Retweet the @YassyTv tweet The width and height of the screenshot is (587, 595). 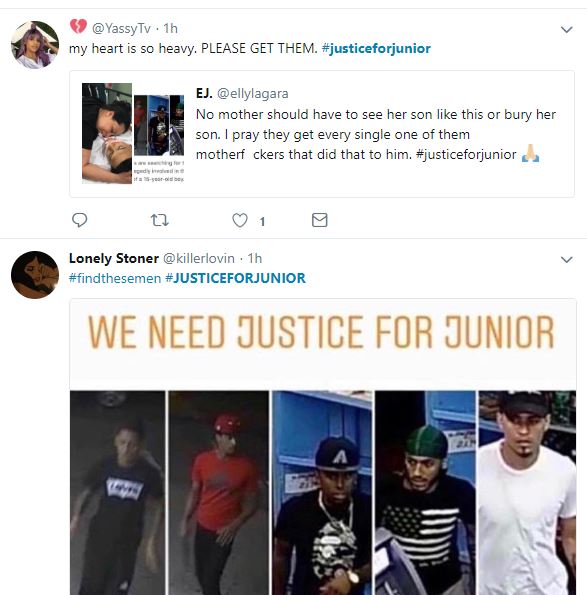click(x=160, y=220)
